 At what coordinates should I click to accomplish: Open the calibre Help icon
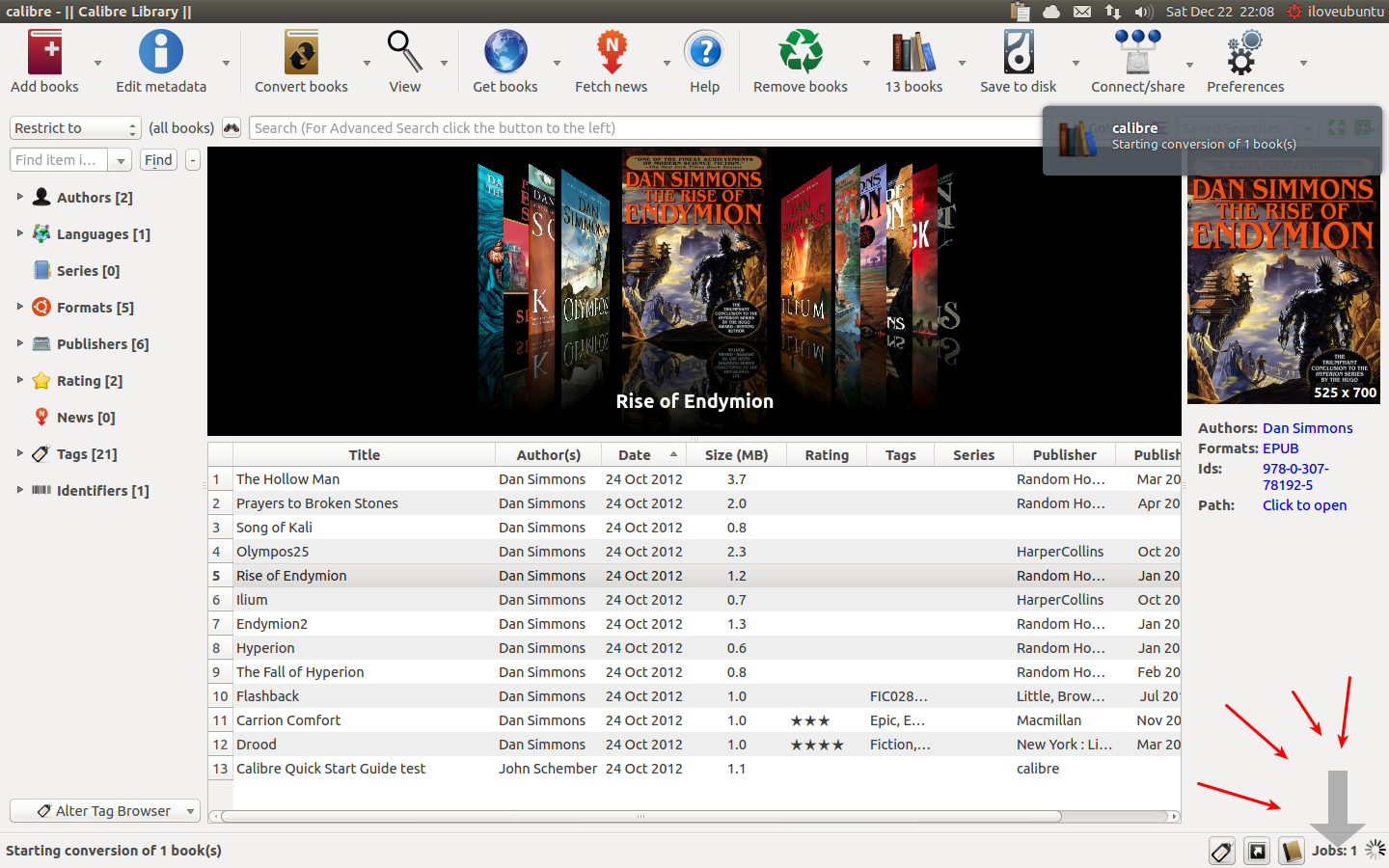pyautogui.click(x=705, y=52)
